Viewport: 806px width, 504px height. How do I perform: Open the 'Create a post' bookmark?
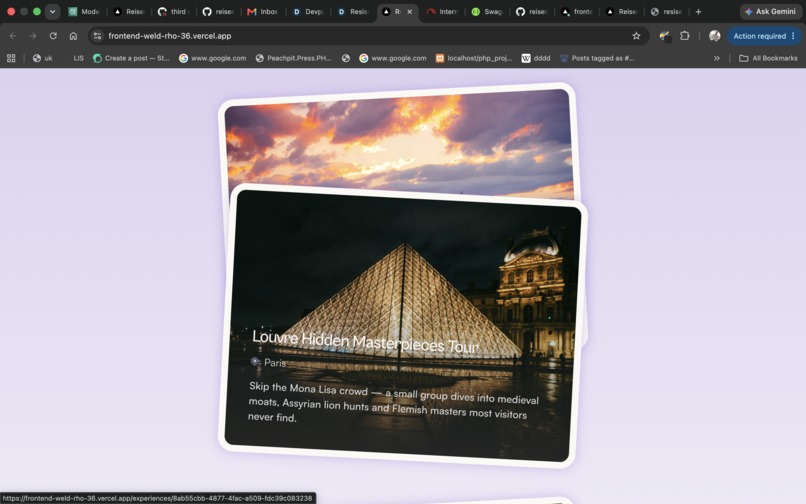pyautogui.click(x=131, y=58)
